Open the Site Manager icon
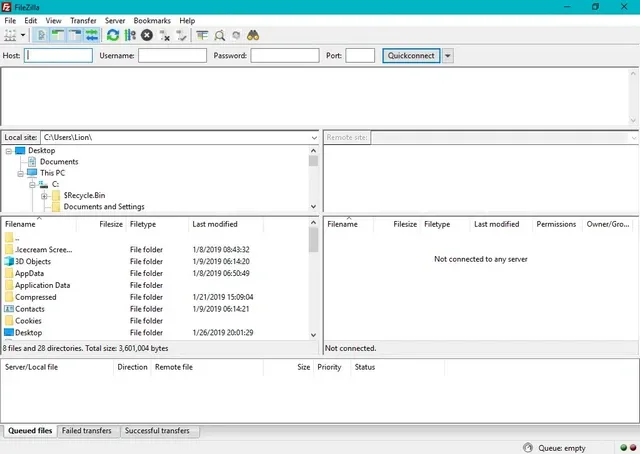The image size is (640, 454). click(x=10, y=36)
